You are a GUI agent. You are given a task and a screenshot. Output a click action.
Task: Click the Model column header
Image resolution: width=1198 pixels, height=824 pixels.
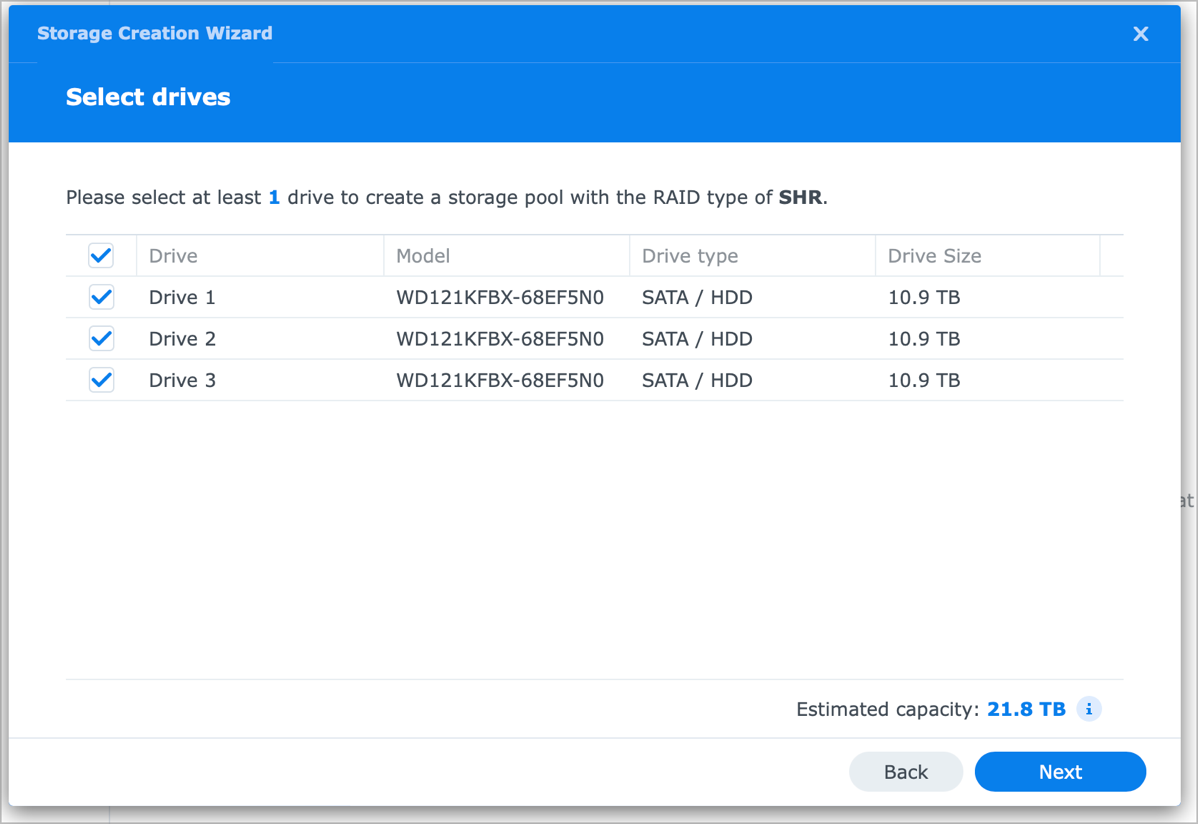[x=423, y=256]
